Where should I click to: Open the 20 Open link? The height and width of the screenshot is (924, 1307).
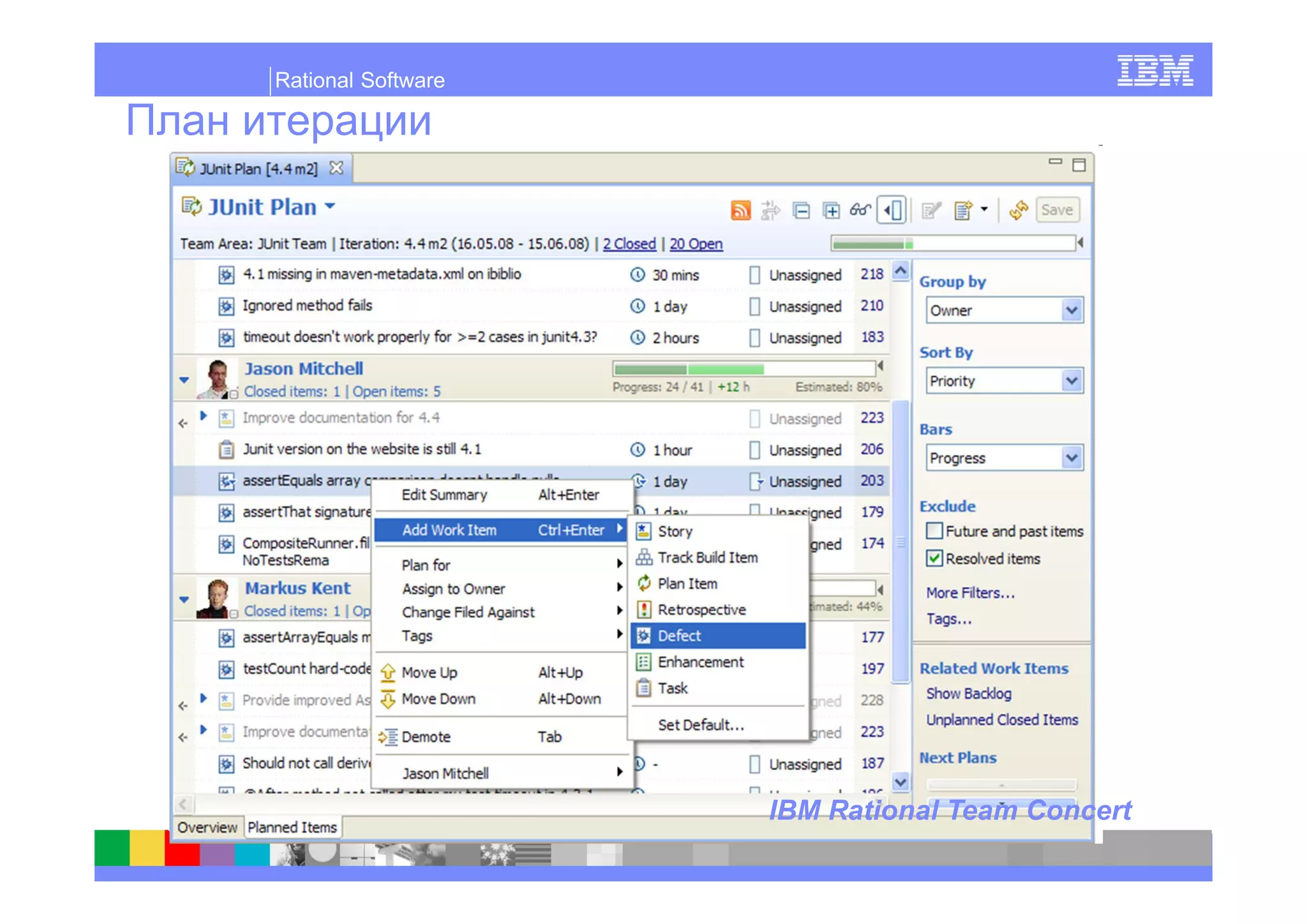tap(696, 244)
